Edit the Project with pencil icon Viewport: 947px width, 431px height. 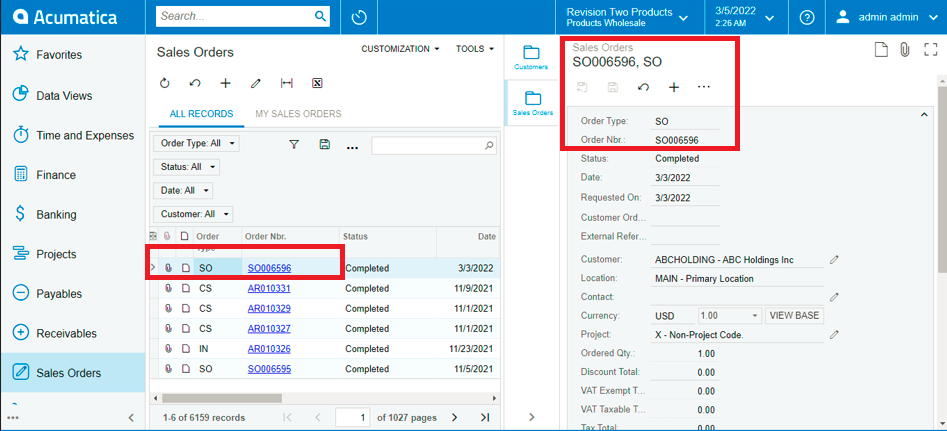click(834, 334)
